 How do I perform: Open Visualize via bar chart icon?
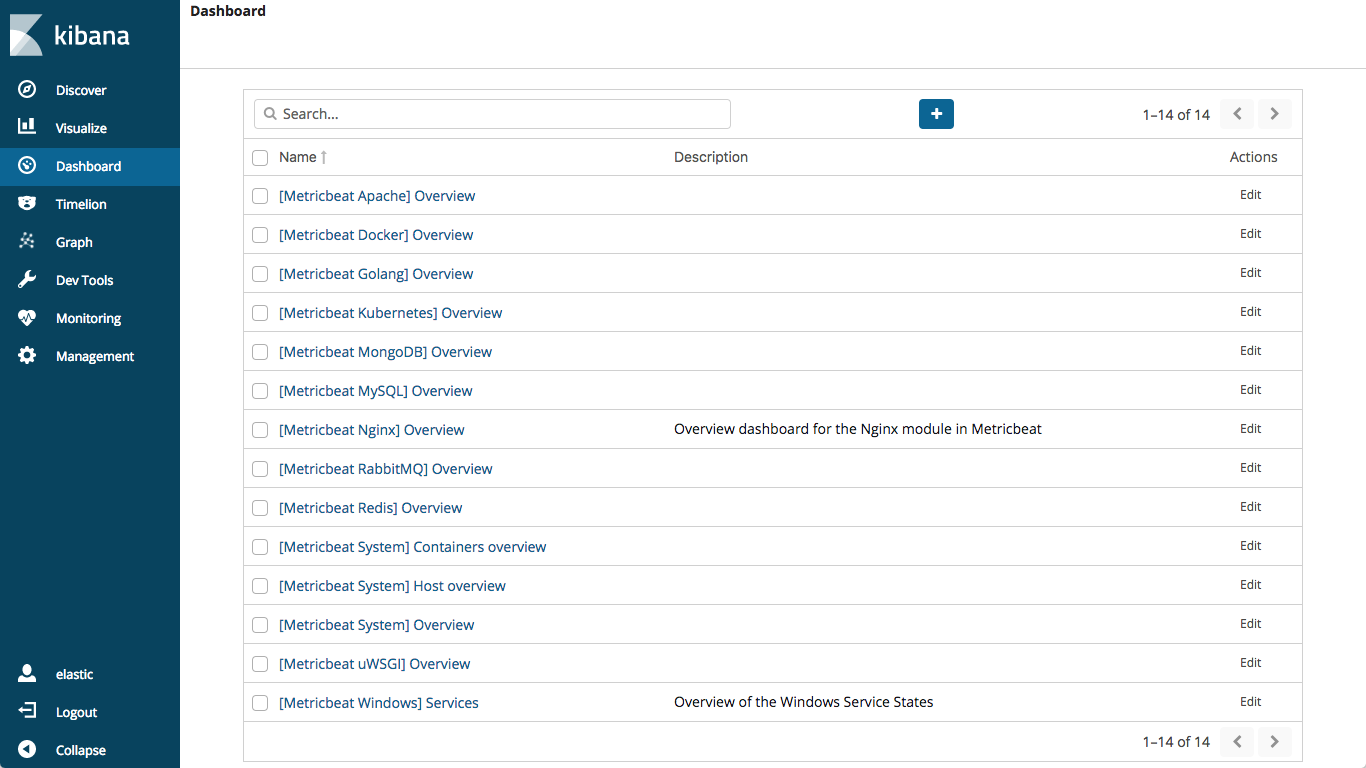click(28, 128)
